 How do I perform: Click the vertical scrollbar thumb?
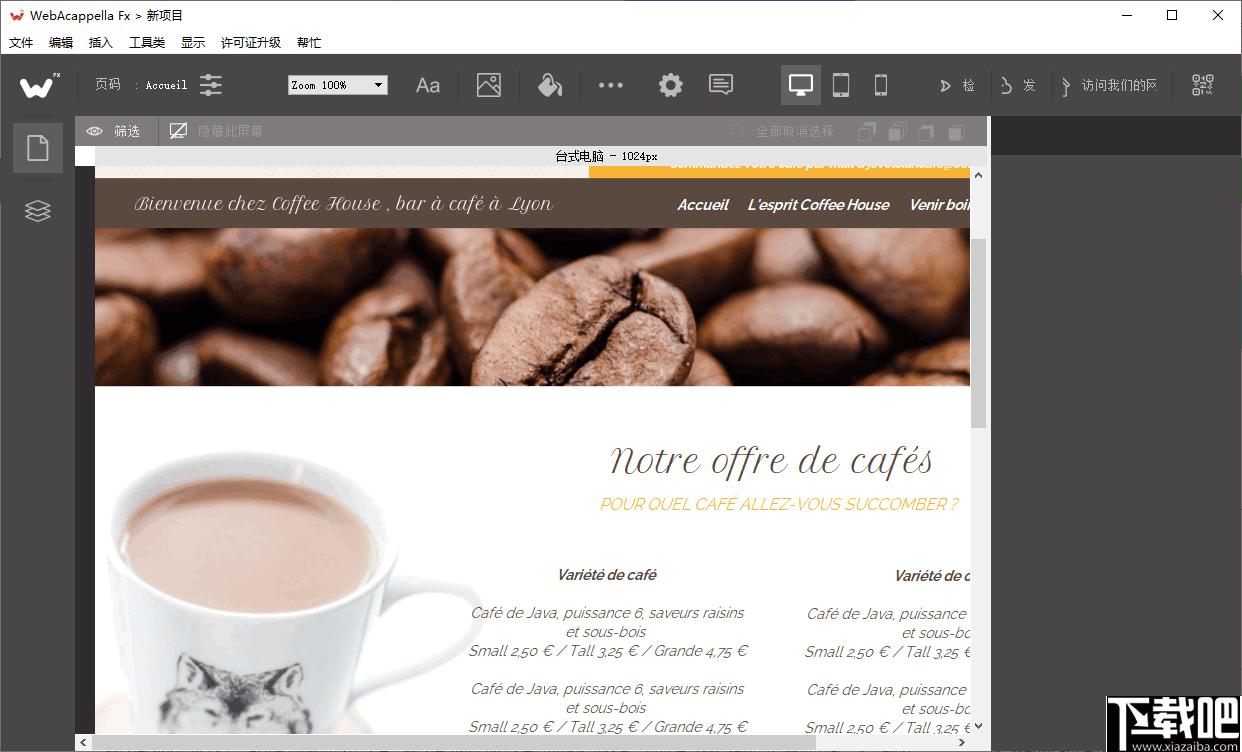click(x=979, y=333)
